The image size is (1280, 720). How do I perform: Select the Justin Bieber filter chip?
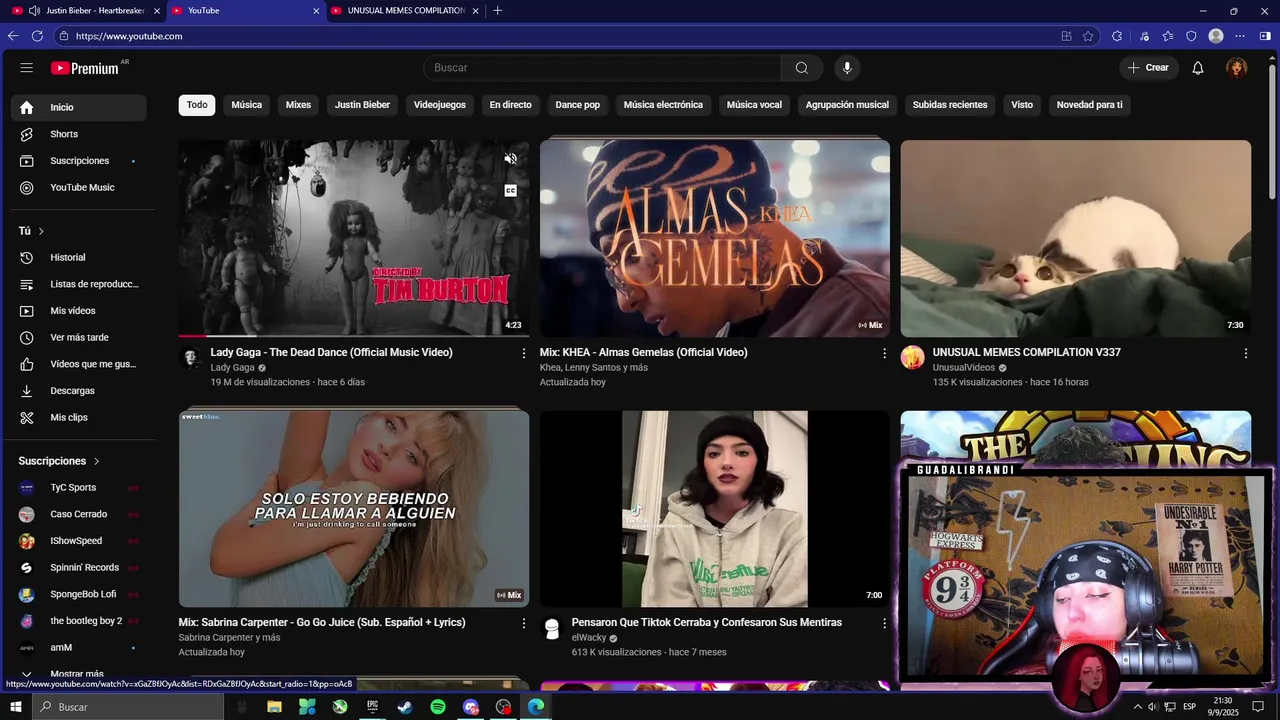362,105
